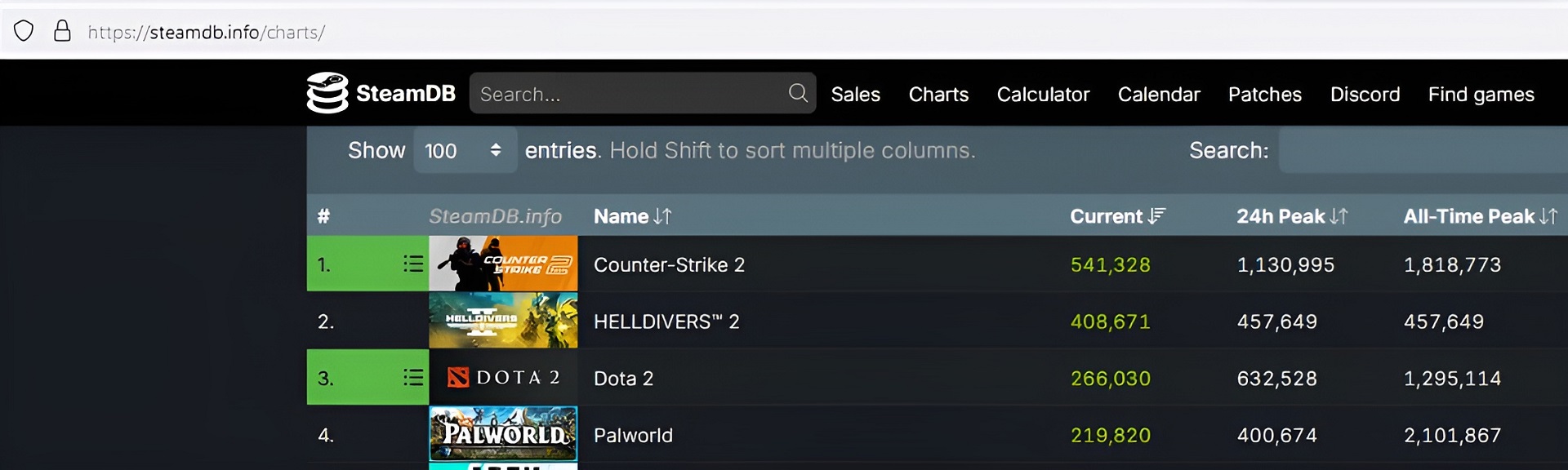Click the # column header
The image size is (1568, 470).
pos(323,216)
